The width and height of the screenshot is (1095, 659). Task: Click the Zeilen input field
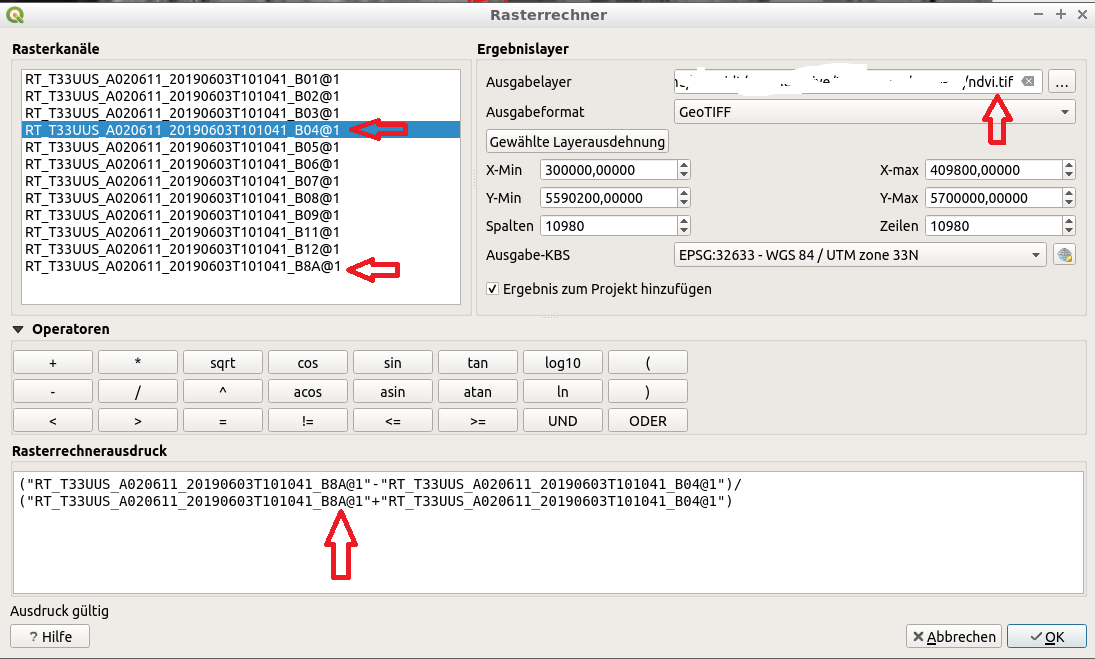tap(991, 226)
